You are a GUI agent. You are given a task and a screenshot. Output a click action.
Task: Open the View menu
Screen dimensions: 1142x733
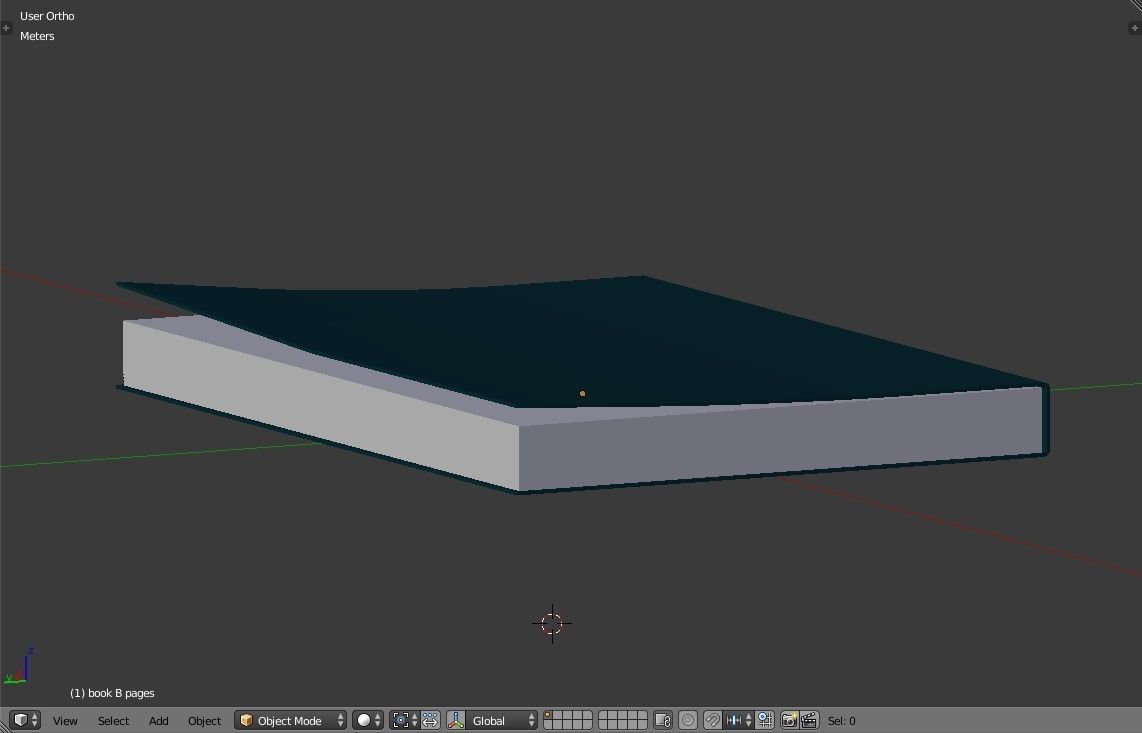(x=65, y=721)
